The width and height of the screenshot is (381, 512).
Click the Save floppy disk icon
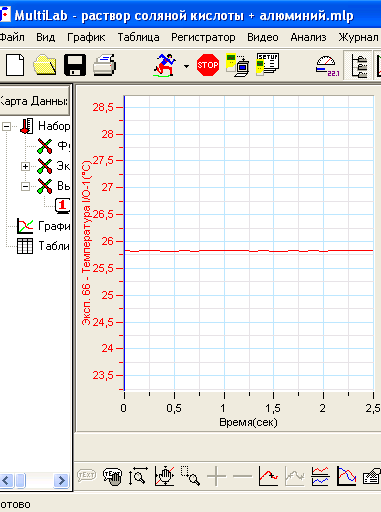point(75,65)
